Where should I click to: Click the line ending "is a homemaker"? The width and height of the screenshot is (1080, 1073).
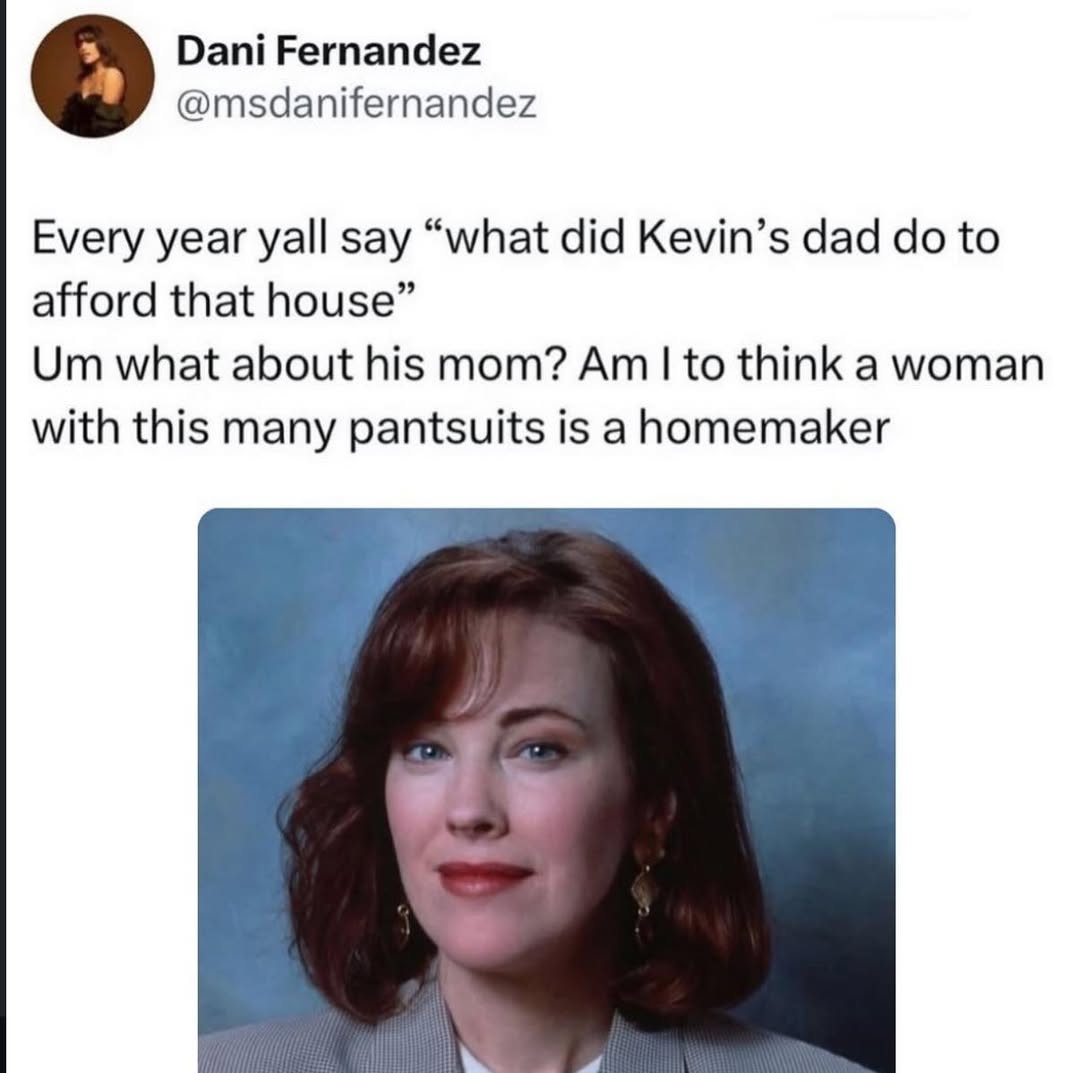tap(460, 428)
